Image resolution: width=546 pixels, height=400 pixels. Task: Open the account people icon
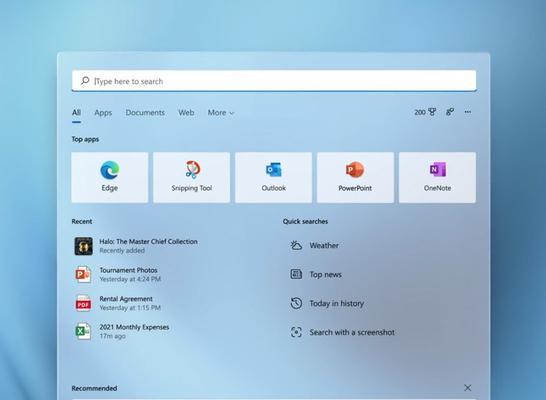[450, 112]
